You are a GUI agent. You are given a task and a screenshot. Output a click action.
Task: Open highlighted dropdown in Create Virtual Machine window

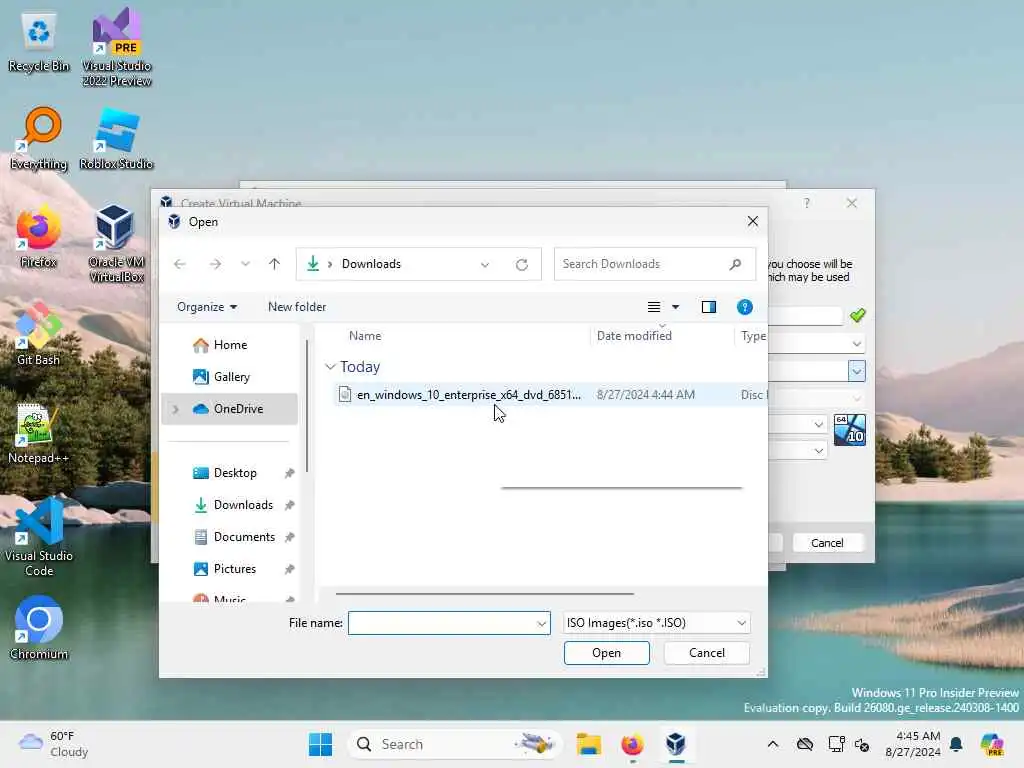click(856, 371)
